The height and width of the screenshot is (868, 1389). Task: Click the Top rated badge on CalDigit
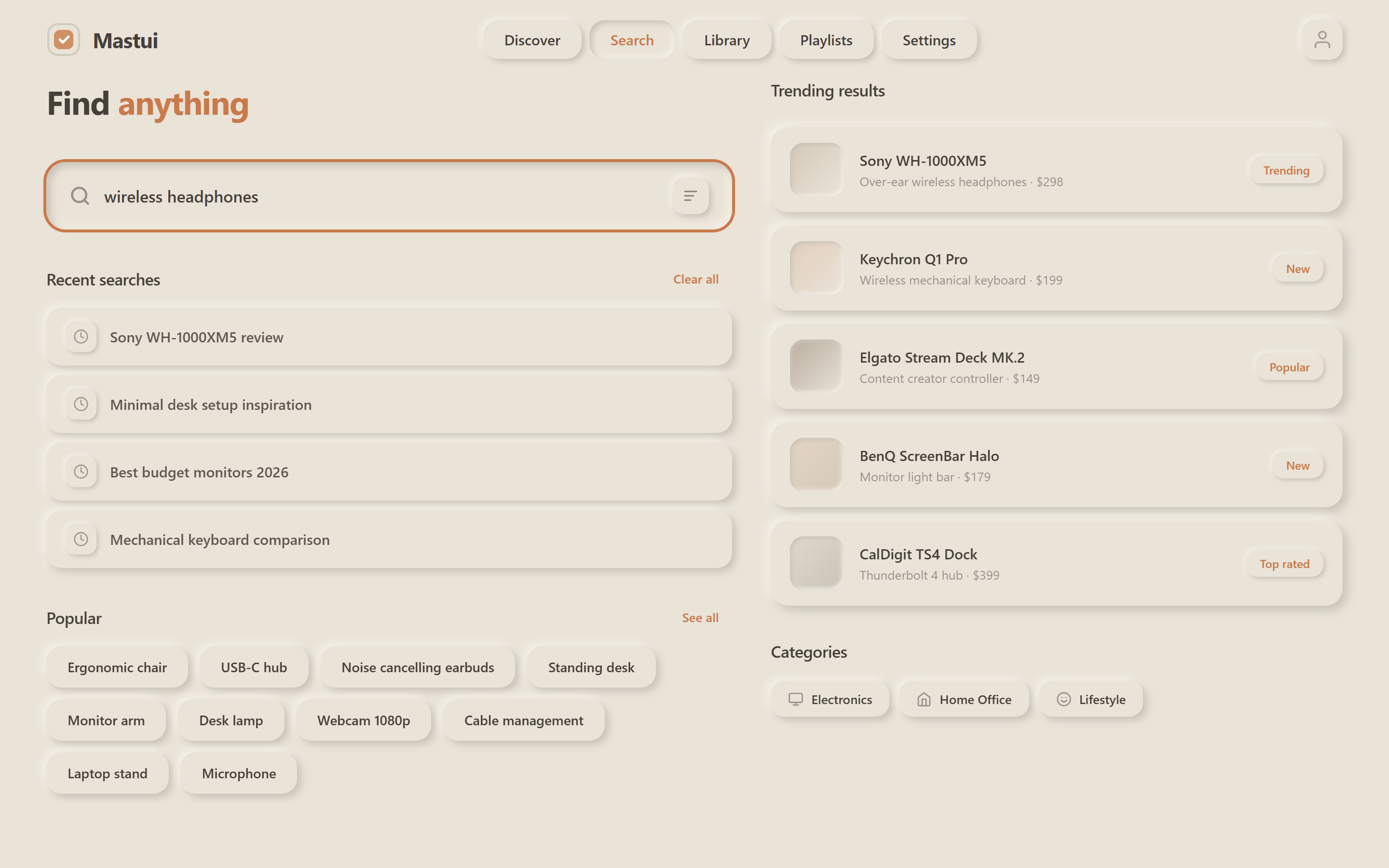pos(1284,564)
